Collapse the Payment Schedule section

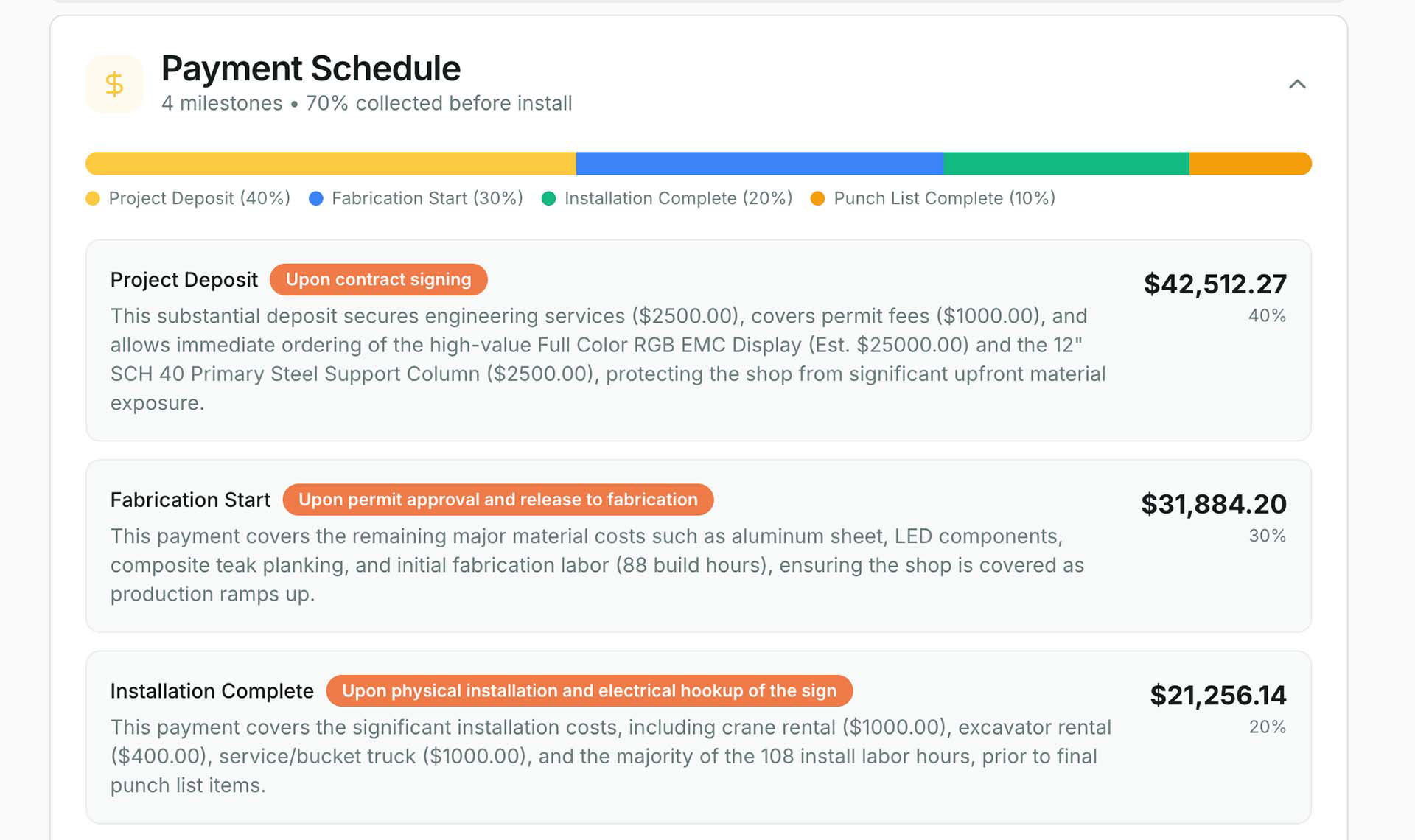point(1299,84)
